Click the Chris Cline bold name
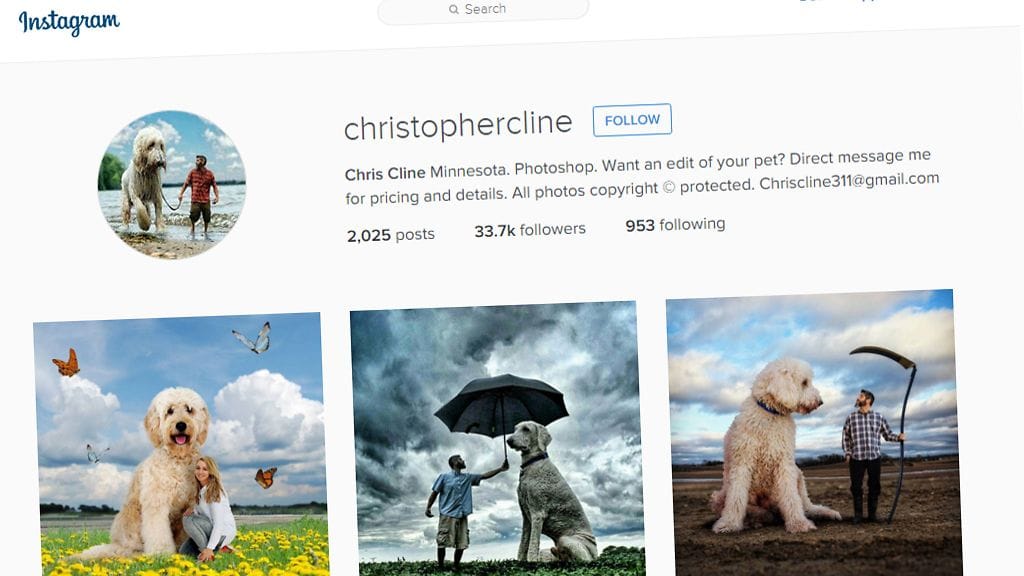Screen dimensions: 1024x576 click(385, 174)
